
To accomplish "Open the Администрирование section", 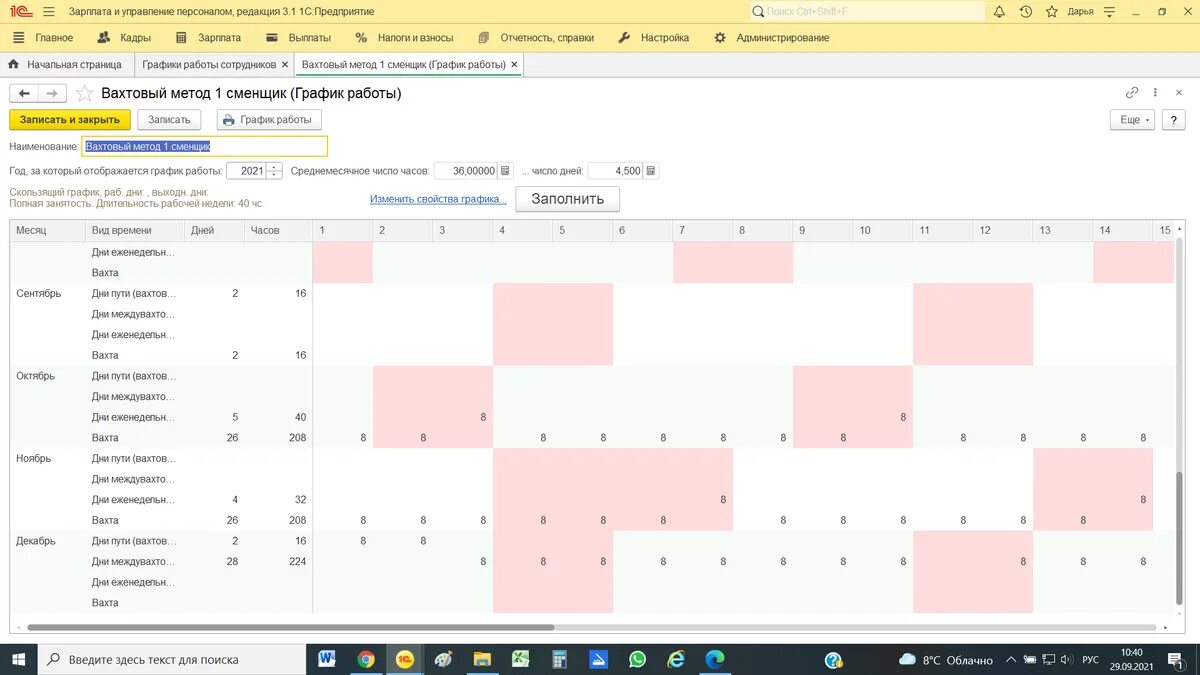I will (x=771, y=38).
